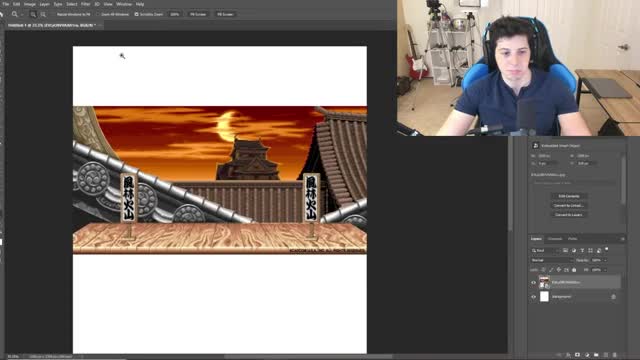
Task: Select the Zoom Out mode icon
Action: [43, 15]
